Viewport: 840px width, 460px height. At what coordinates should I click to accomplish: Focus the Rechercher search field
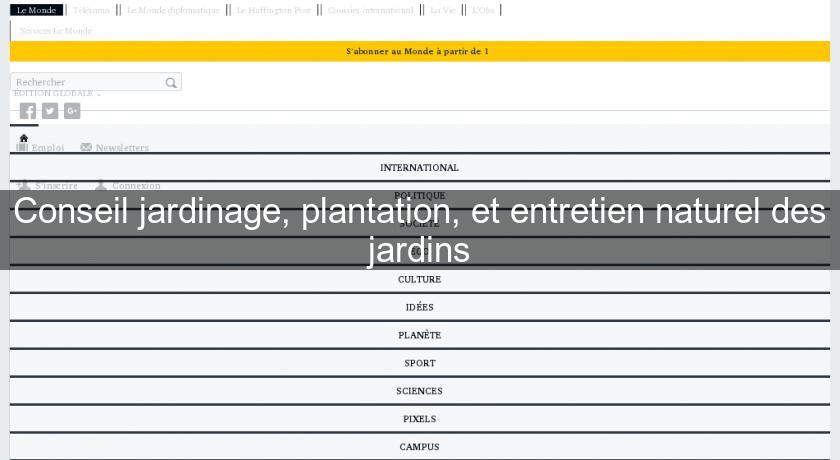click(85, 83)
